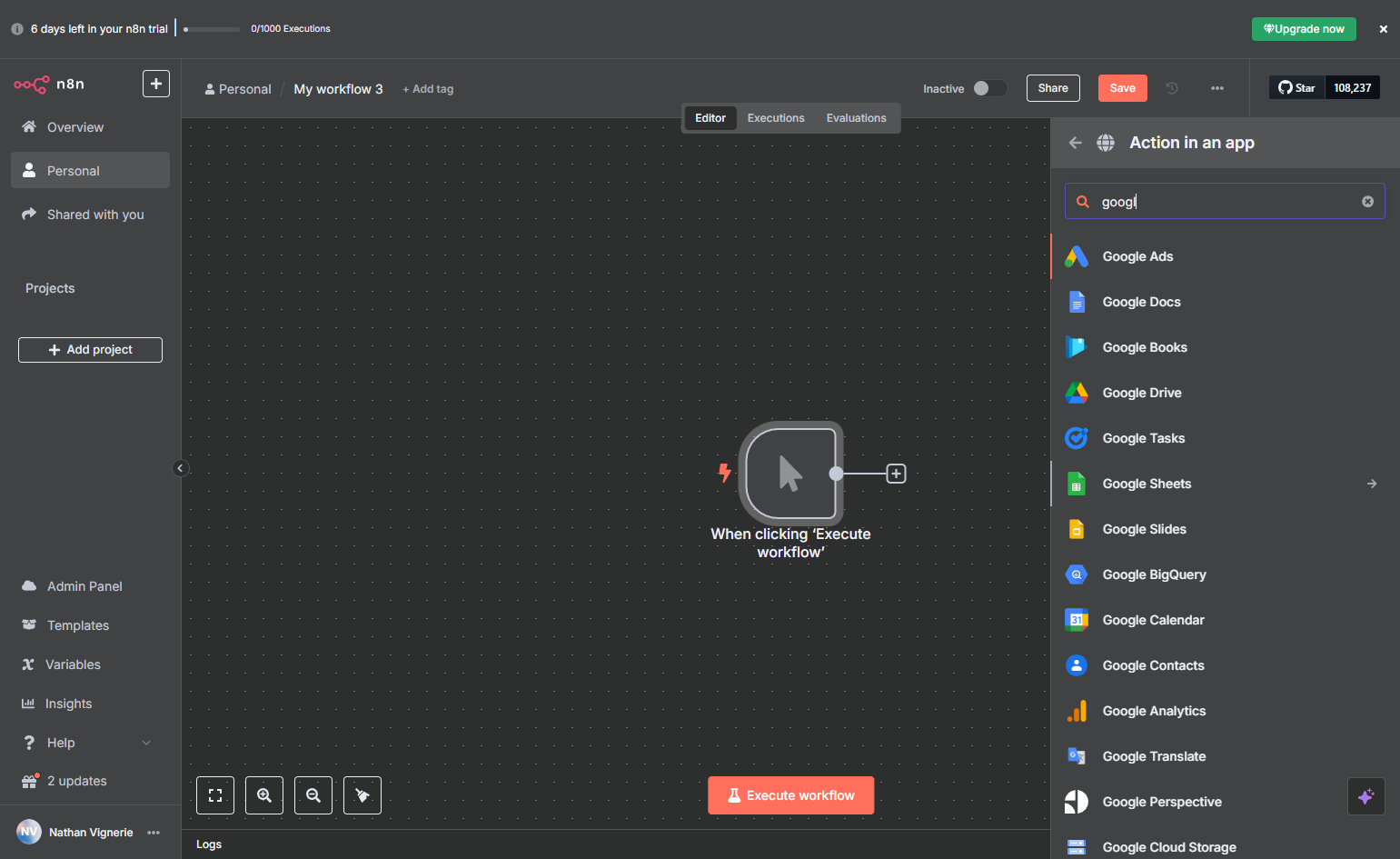
Task: Click Add tag next to workflow name
Action: pos(428,89)
